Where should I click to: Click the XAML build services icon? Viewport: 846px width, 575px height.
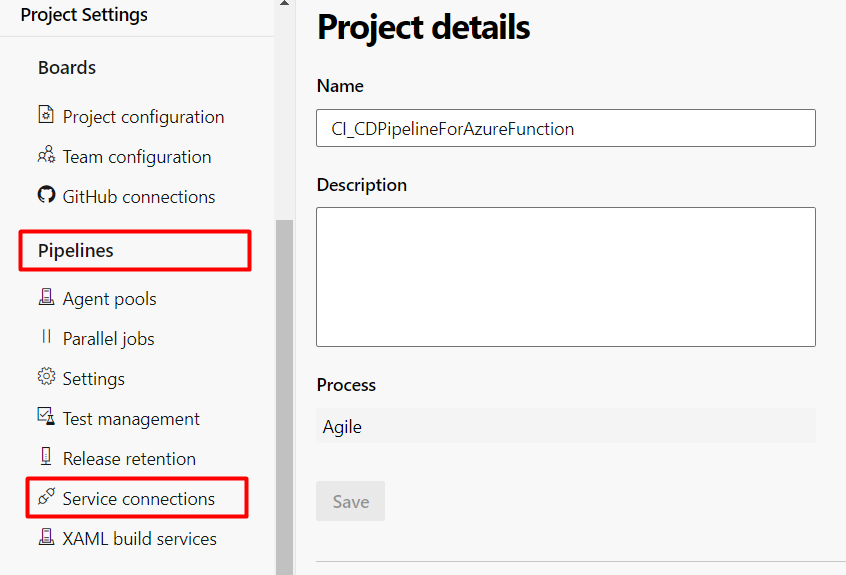coord(46,537)
